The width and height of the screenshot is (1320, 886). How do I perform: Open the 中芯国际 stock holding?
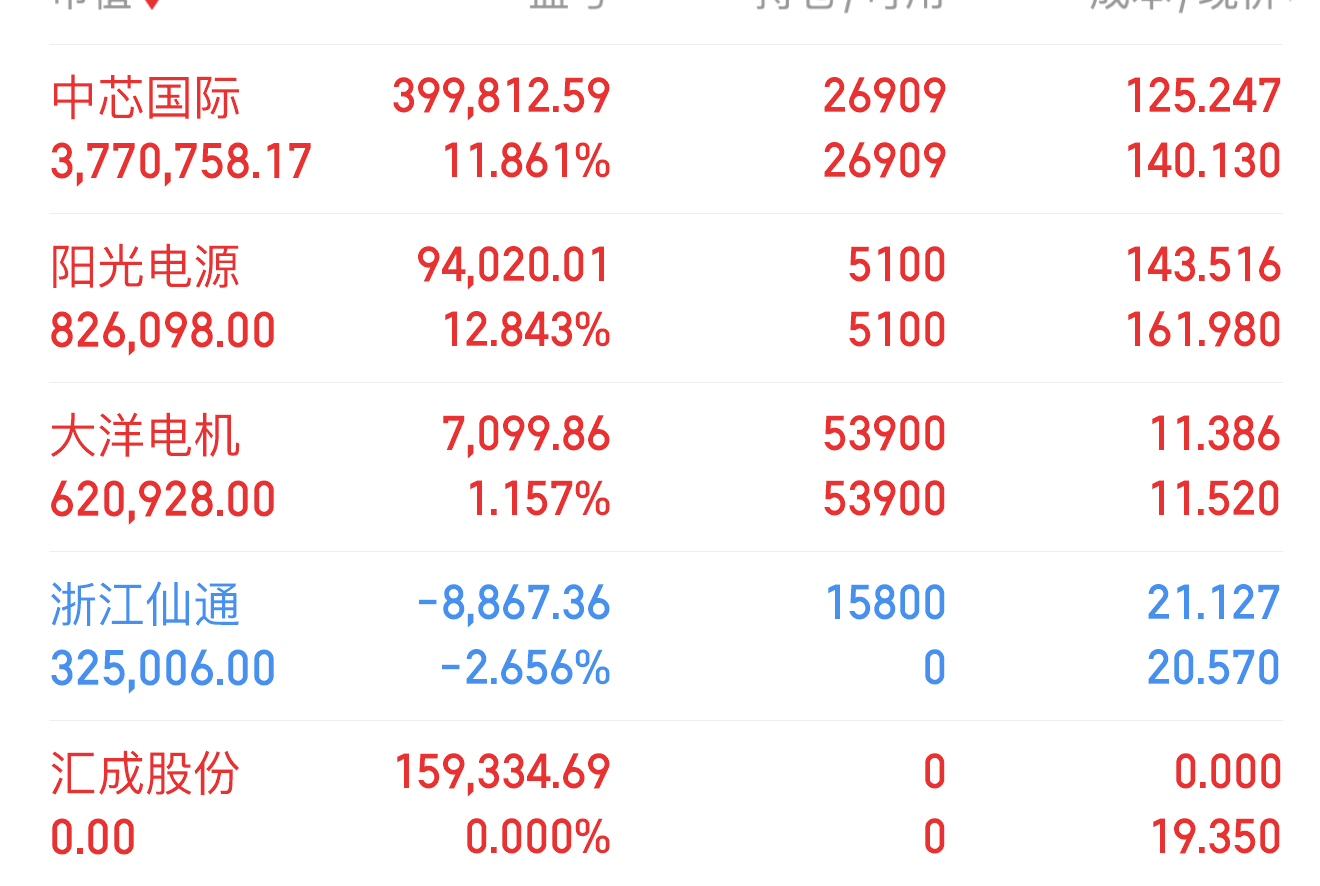(x=665, y=129)
